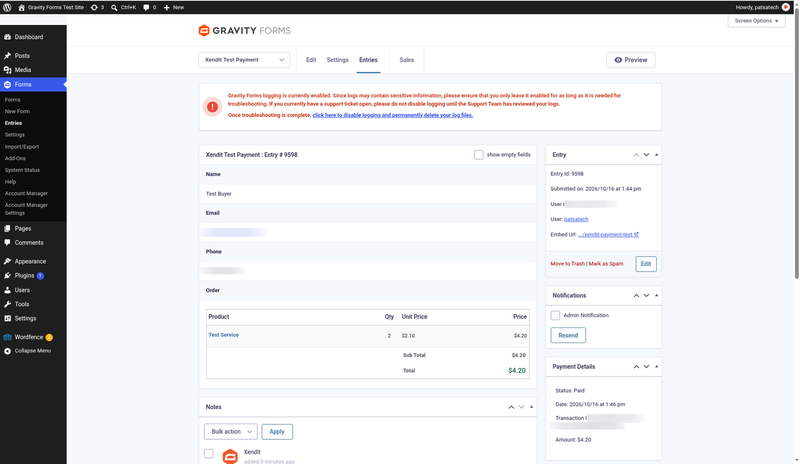Collapse the admin sidebar menu
The height and width of the screenshot is (464, 800).
click(33, 351)
